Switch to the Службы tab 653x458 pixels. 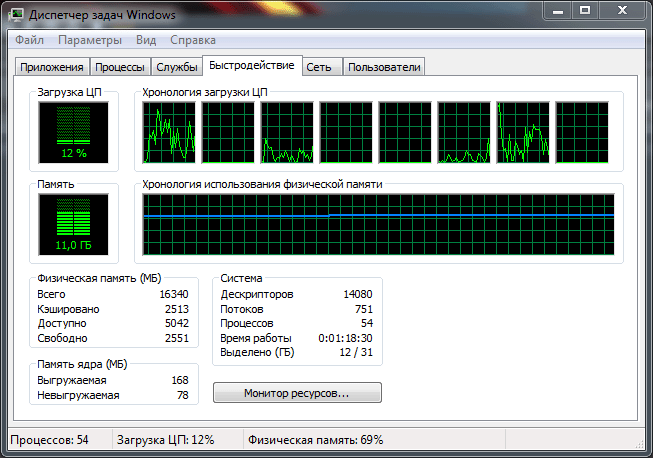[x=177, y=67]
